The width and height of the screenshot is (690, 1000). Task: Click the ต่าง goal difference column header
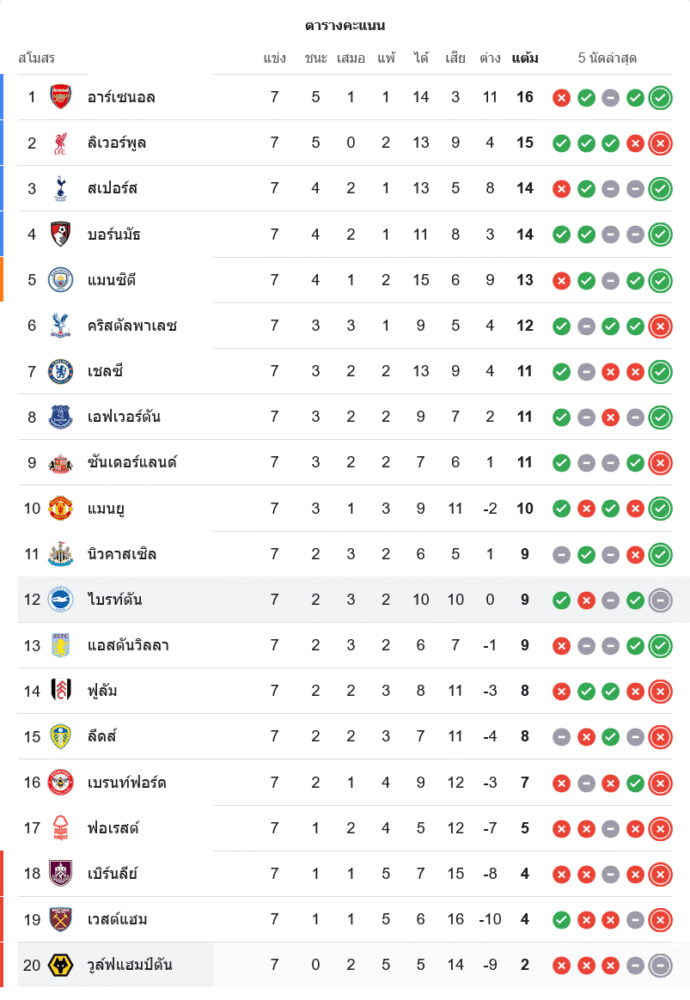489,58
